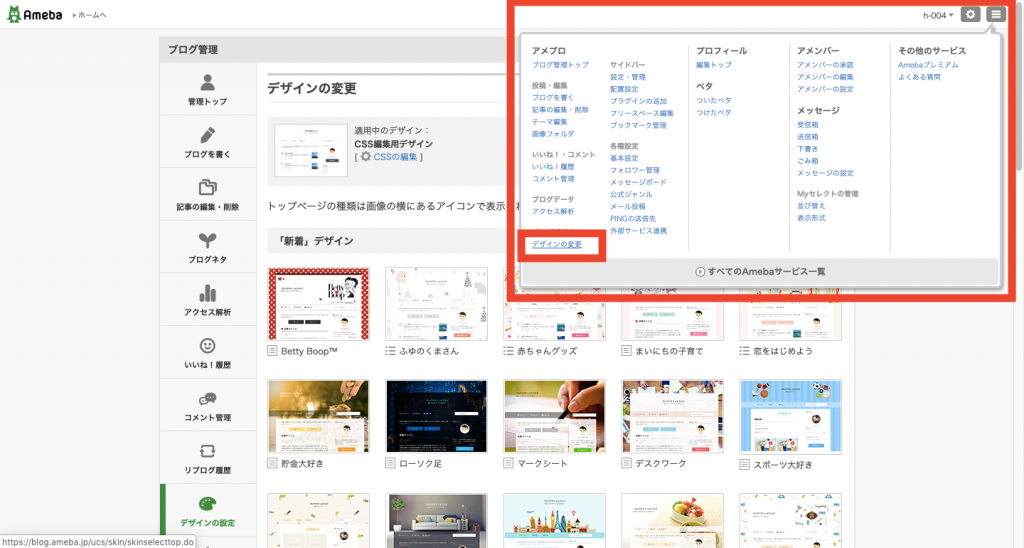Click the Ameba logo

tap(36, 16)
